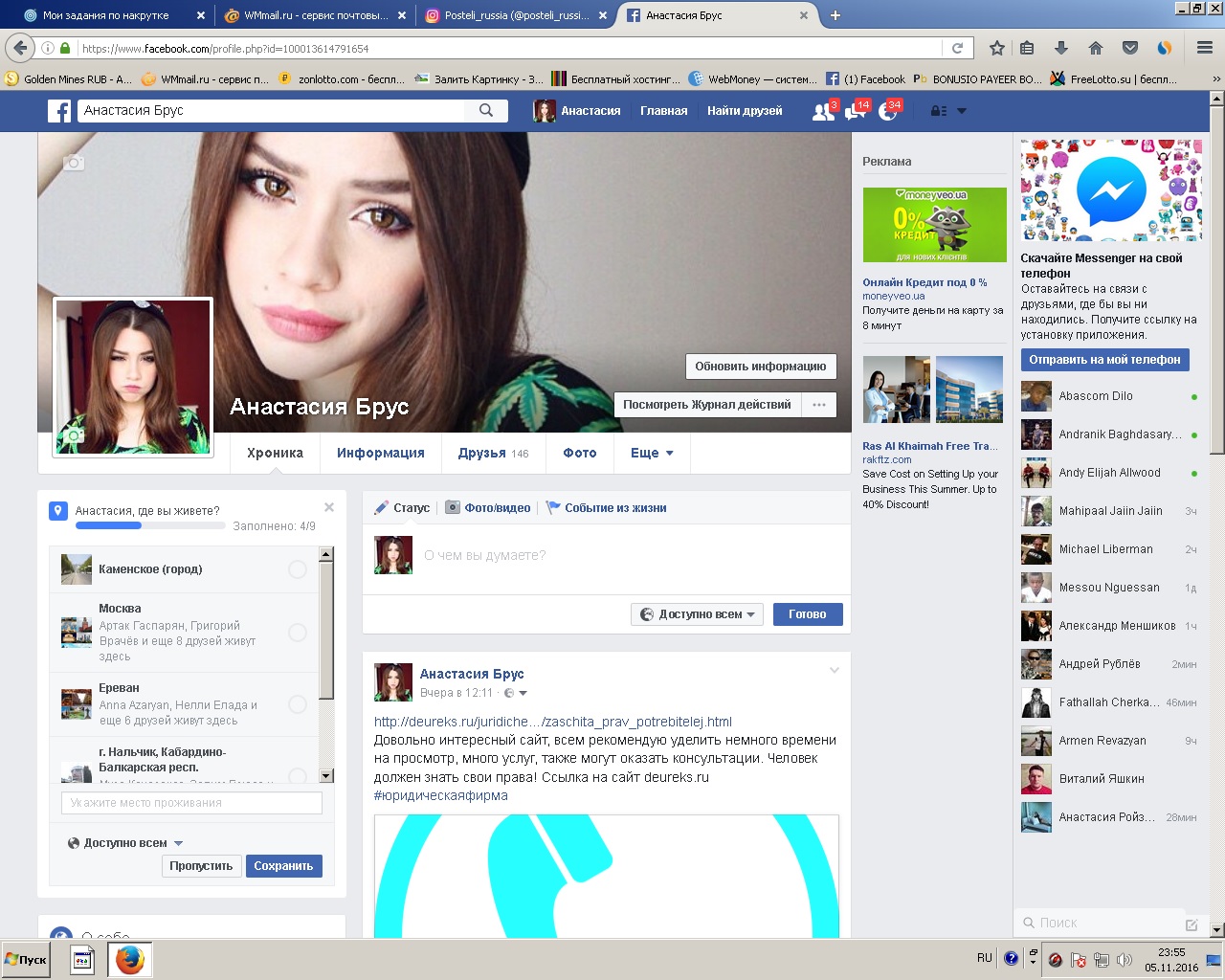Open the Pocket icon in Firefox toolbar
The image size is (1225, 980).
[x=1130, y=48]
